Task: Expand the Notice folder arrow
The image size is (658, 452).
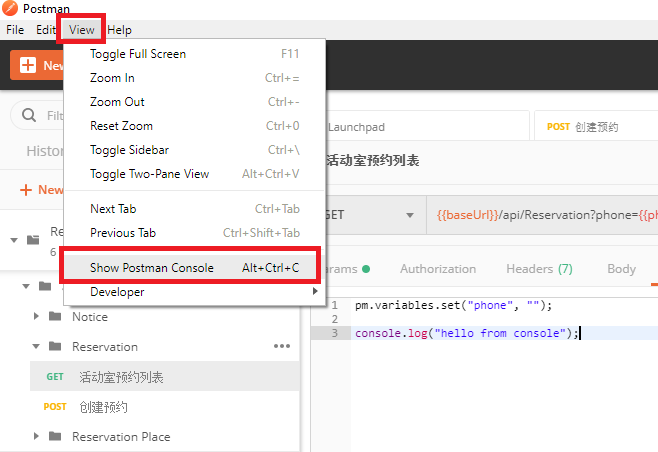Action: coord(36,316)
